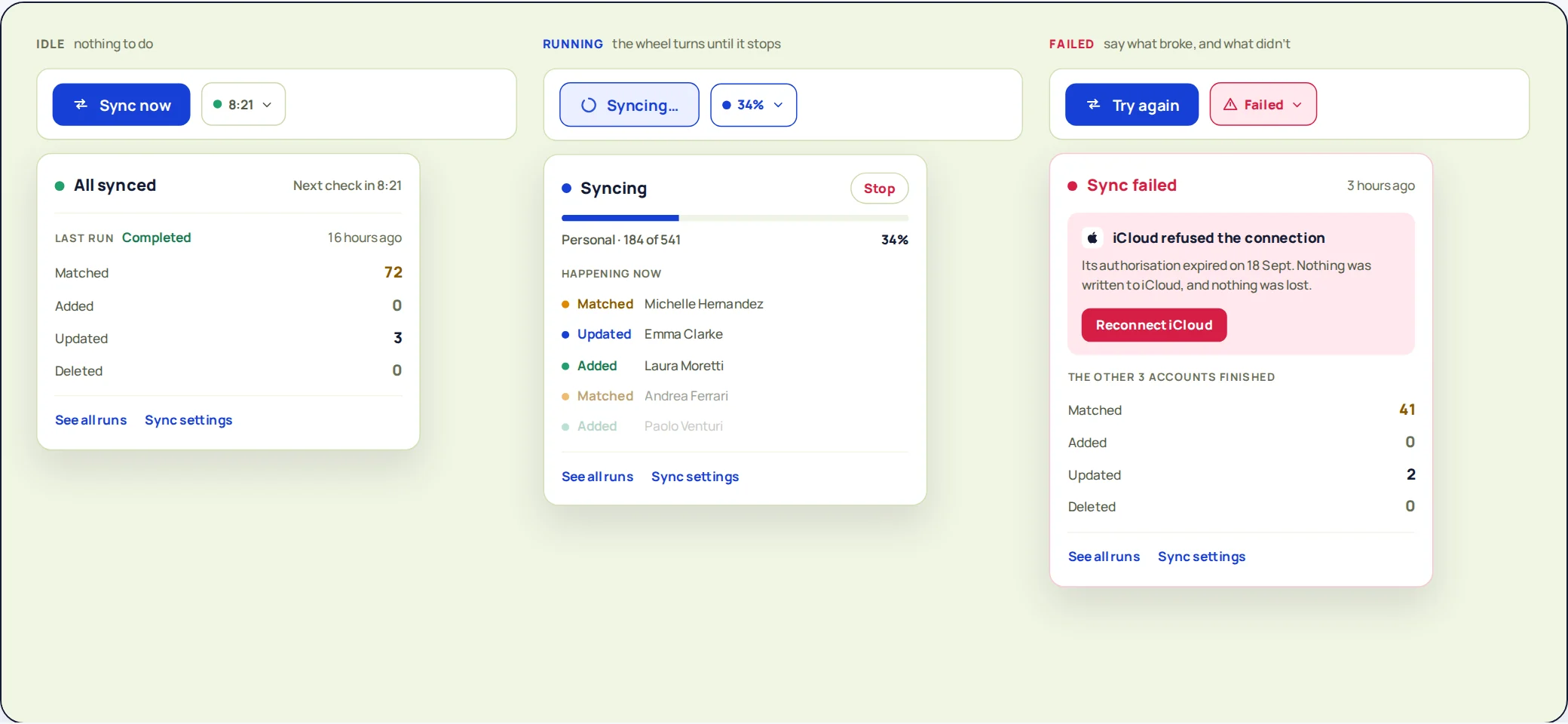Open Sync settings in All synced card
The height and width of the screenshot is (724, 1568).
188,420
